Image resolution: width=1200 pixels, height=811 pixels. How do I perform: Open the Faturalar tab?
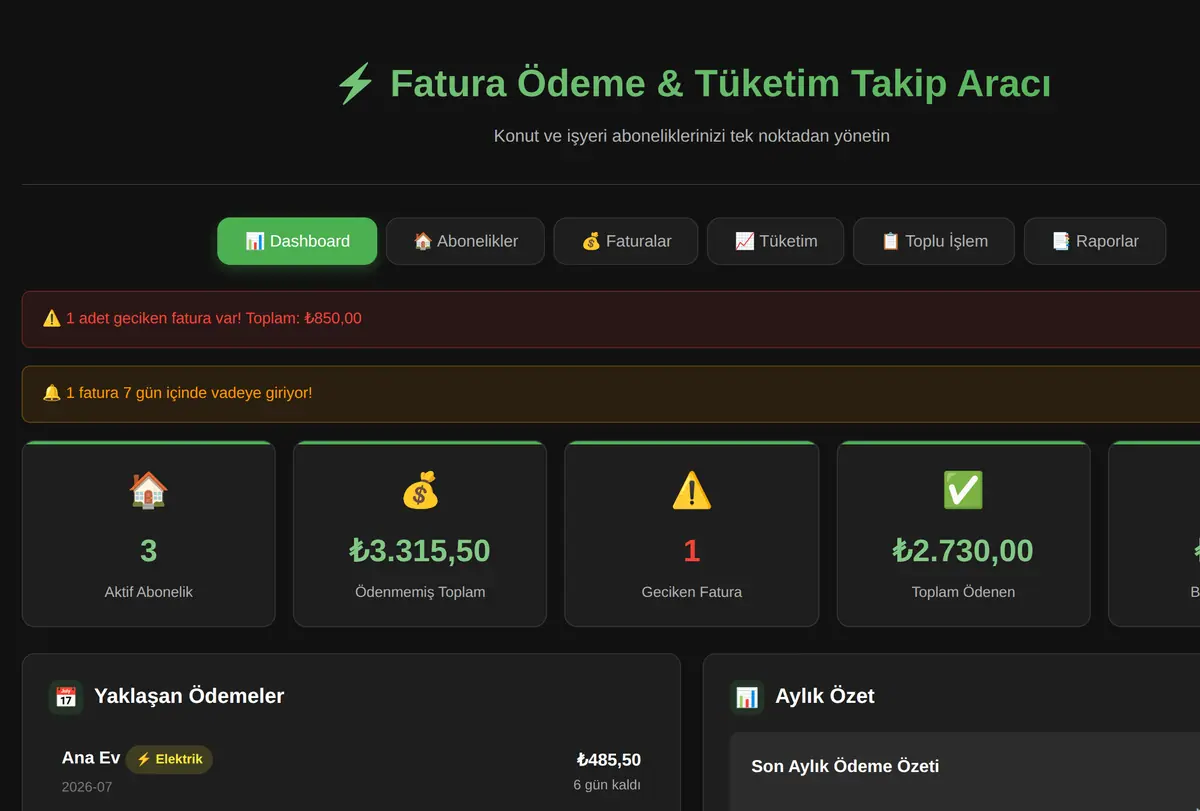coord(626,241)
